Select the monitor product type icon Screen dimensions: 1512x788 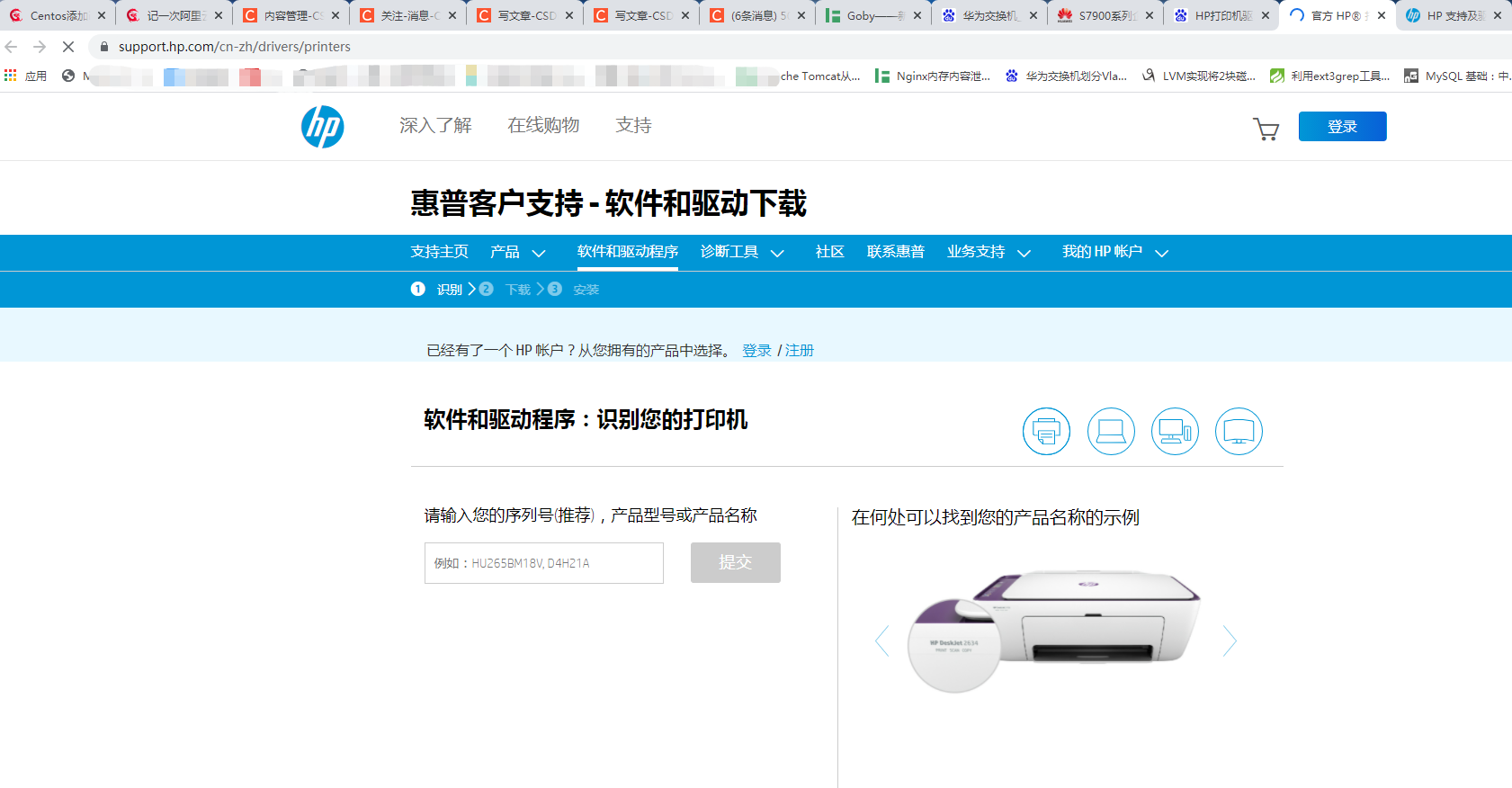(1239, 432)
